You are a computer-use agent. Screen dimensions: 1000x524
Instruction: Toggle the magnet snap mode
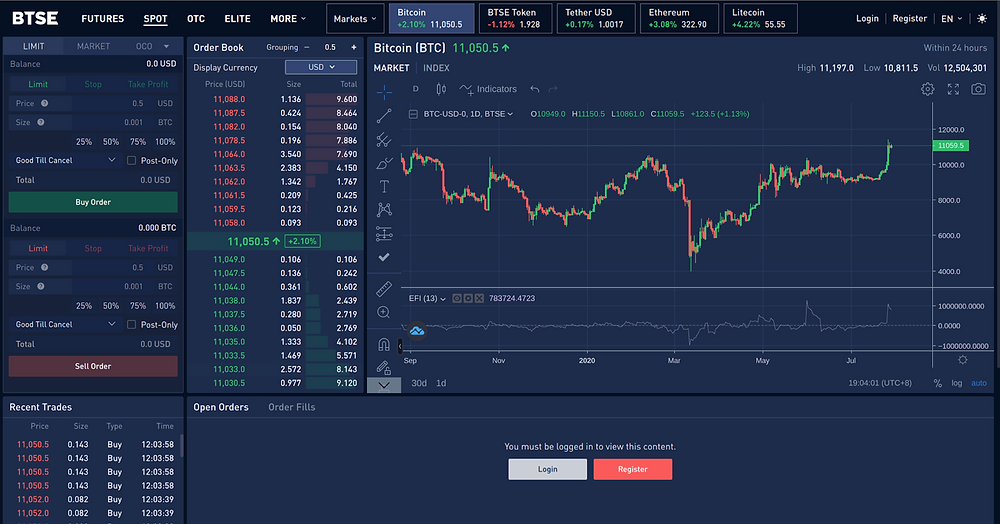point(384,345)
